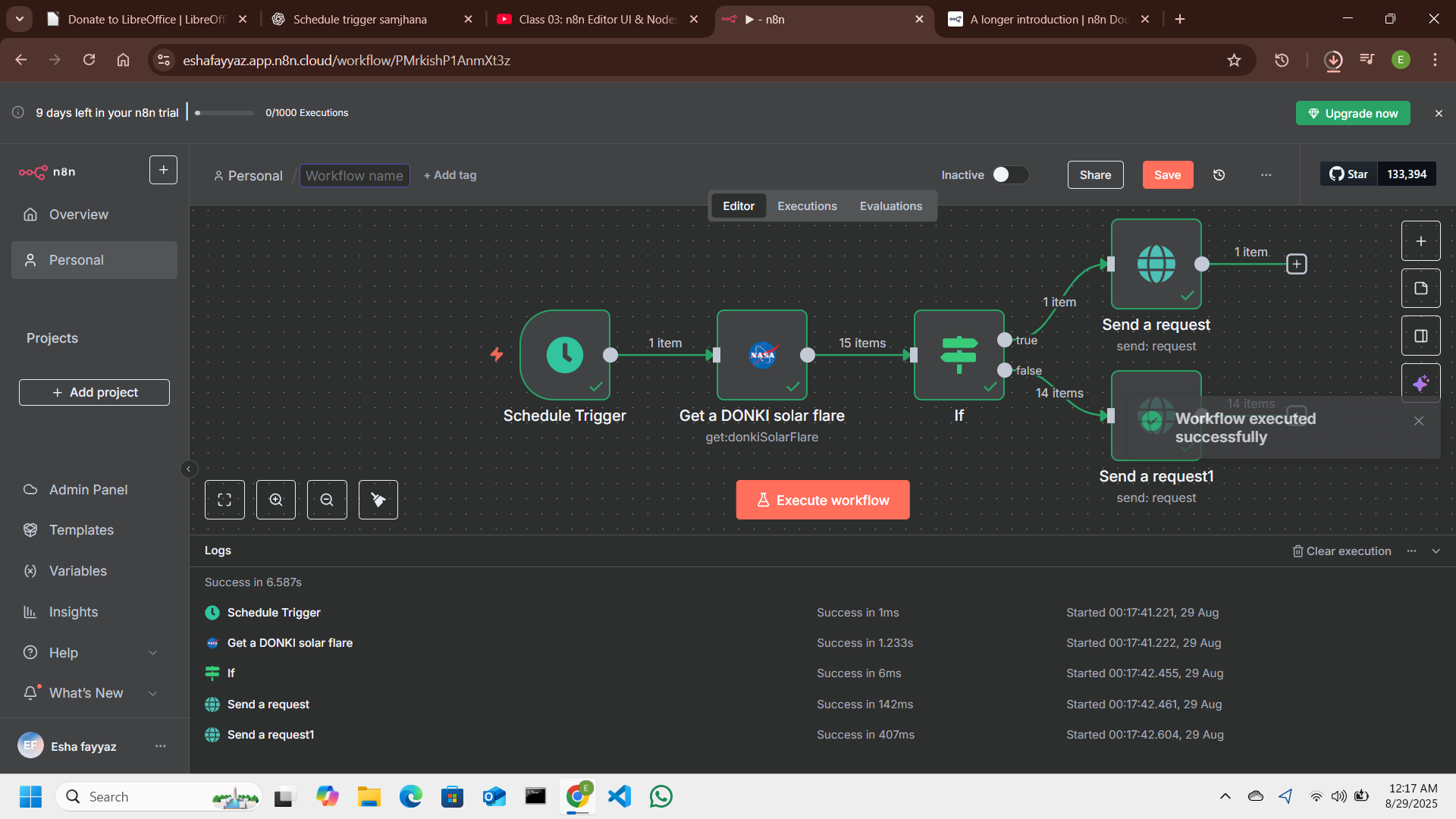This screenshot has height=819, width=1456.
Task: Bookmark this page with star icon
Action: coord(1234,60)
